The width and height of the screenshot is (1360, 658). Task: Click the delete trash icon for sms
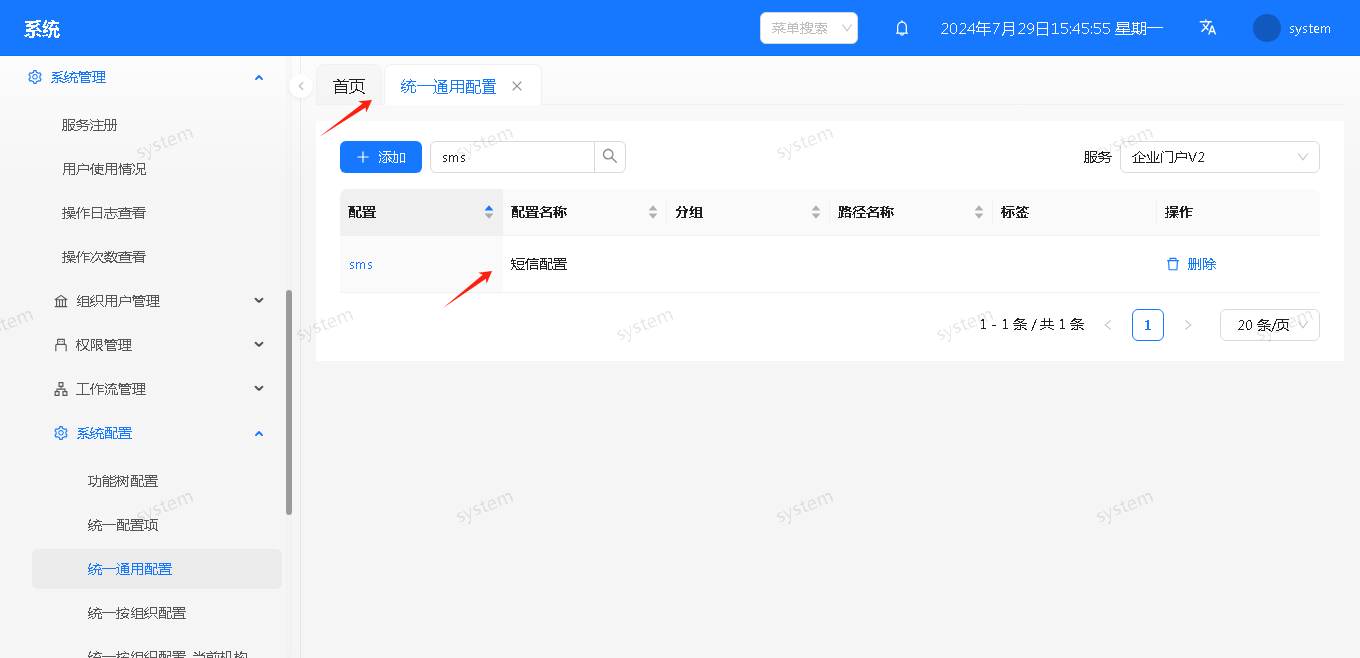(x=1173, y=264)
